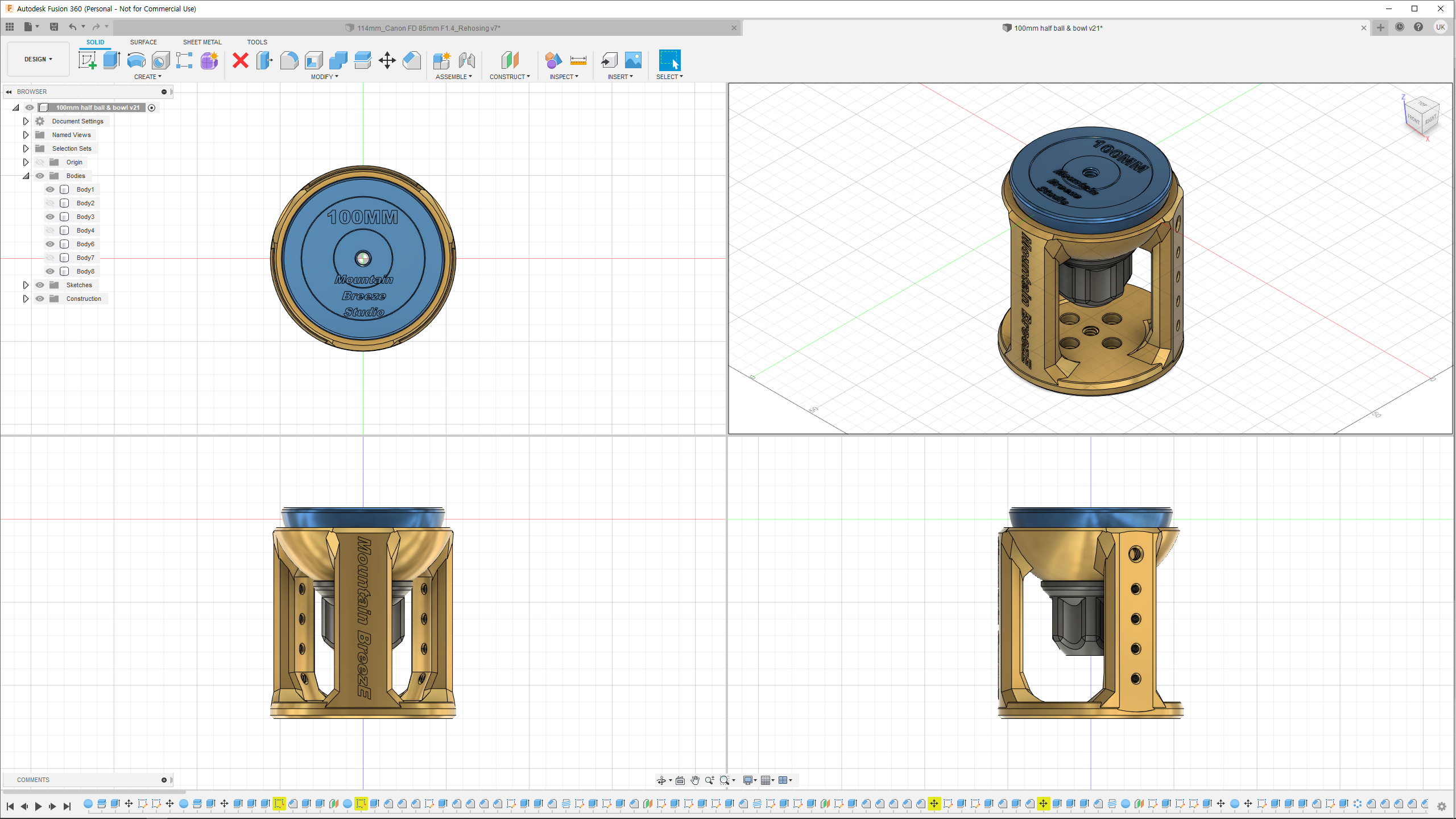Toggle visibility of Sketches folder
Viewport: 1456px width, 819px height.
40,285
